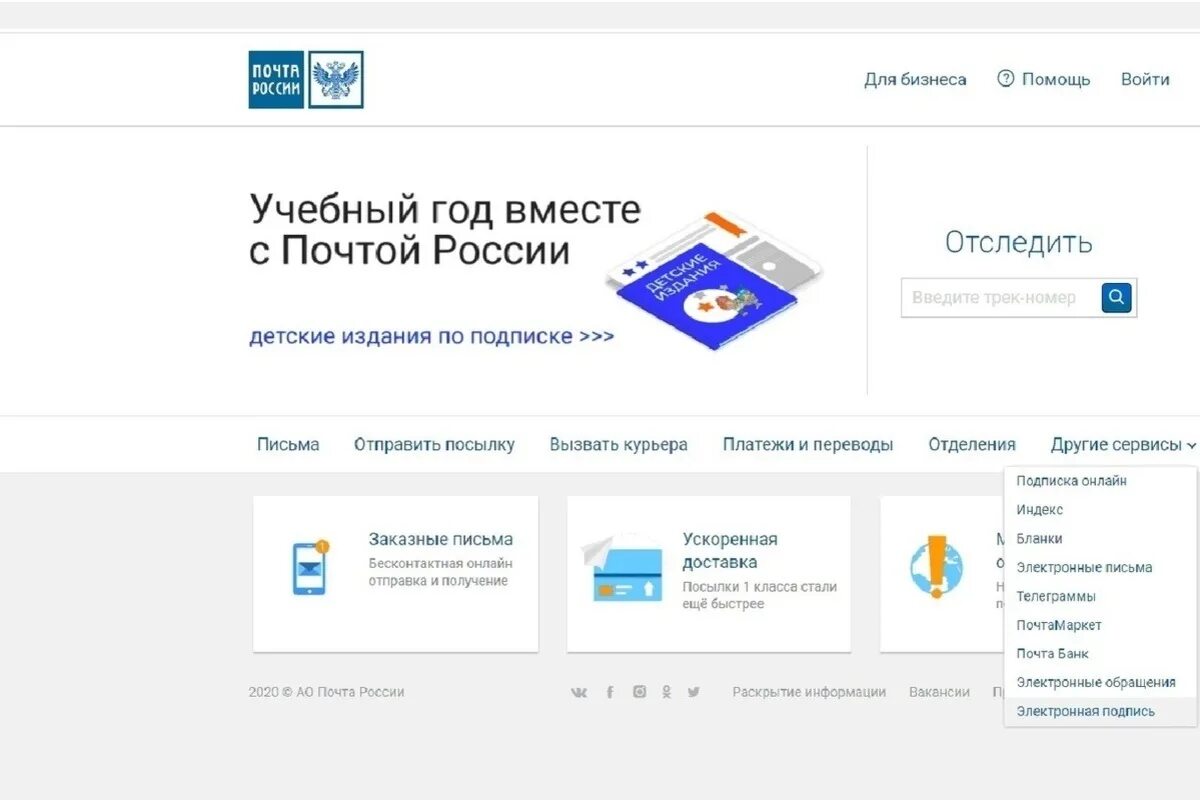This screenshot has height=800, width=1200.
Task: Click the Бесконтактная онлайн отправка и получение text
Action: 440,573
